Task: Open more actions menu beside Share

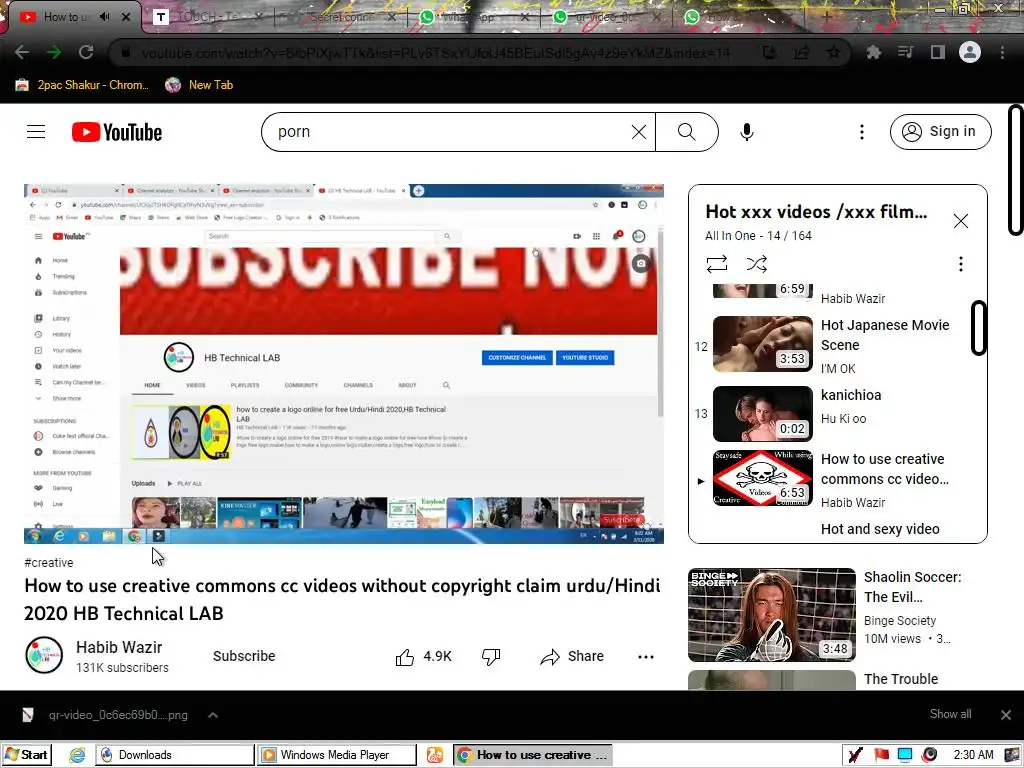Action: point(645,656)
